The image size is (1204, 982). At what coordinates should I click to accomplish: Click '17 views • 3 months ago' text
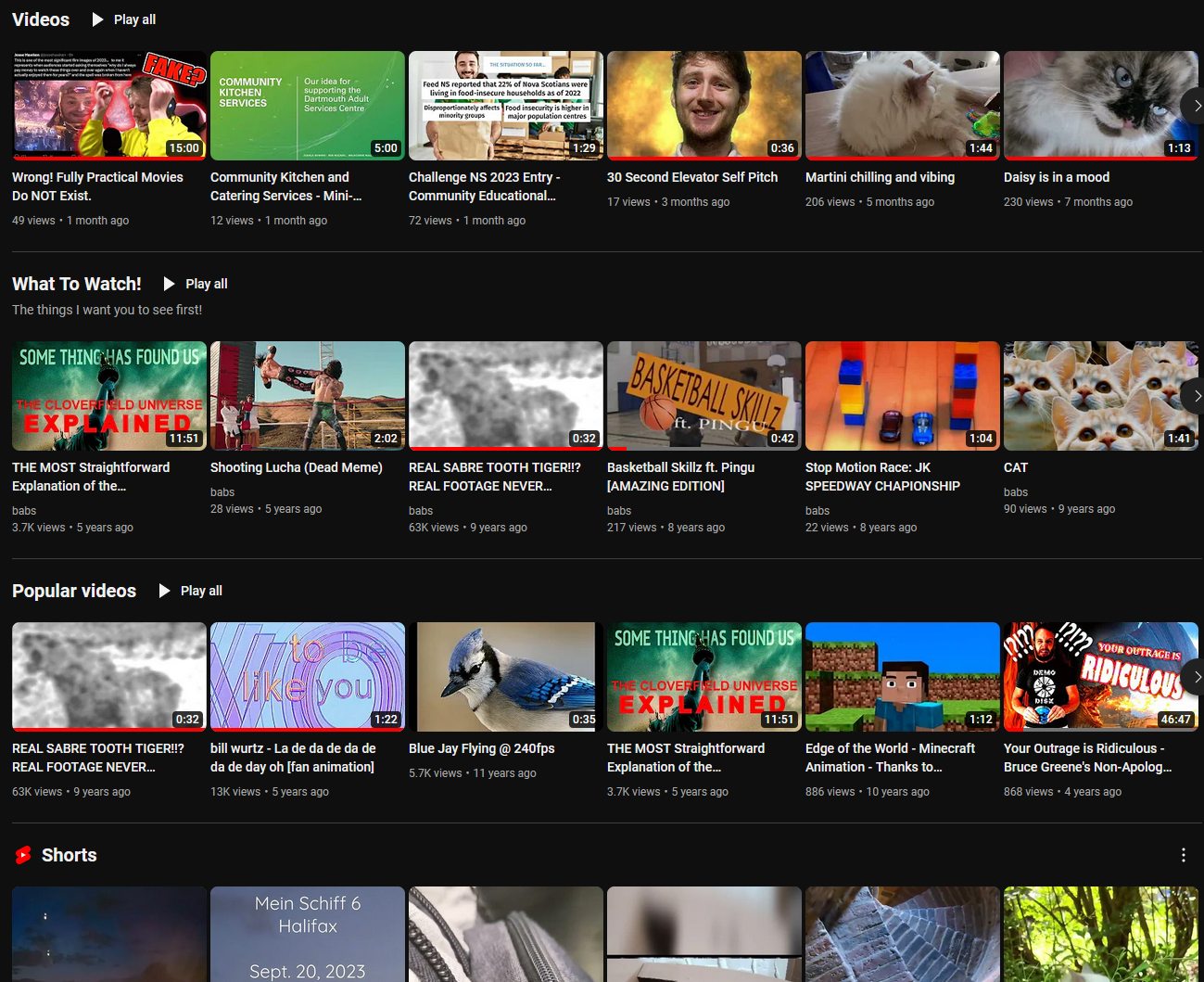click(668, 202)
